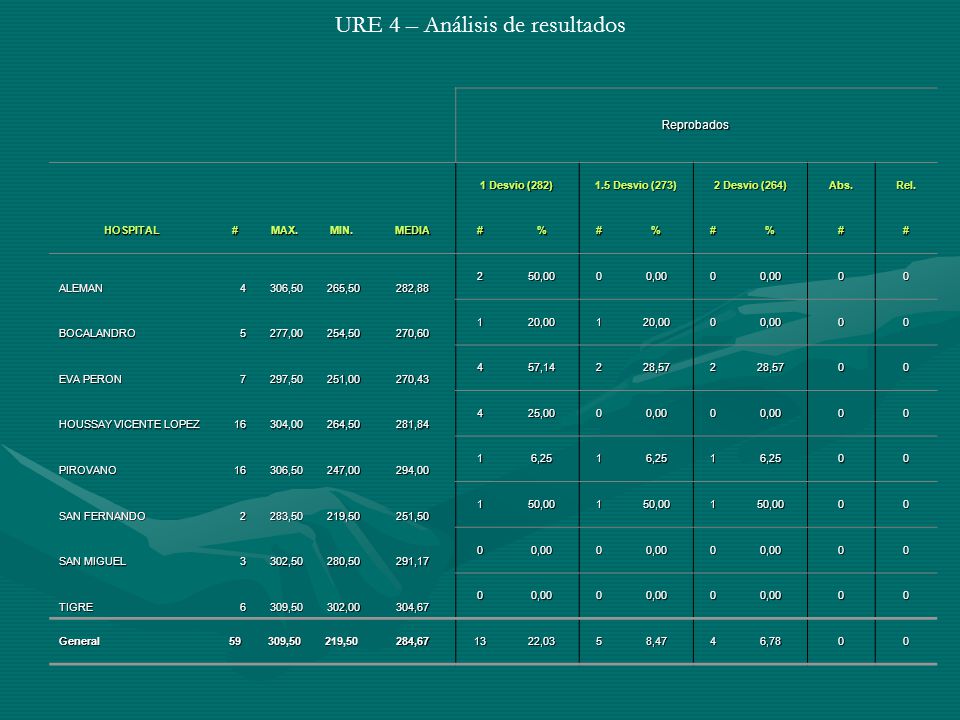Viewport: 960px width, 720px height.
Task: Select the 'SAN FERNANDO' hospital row label
Action: click(102, 516)
